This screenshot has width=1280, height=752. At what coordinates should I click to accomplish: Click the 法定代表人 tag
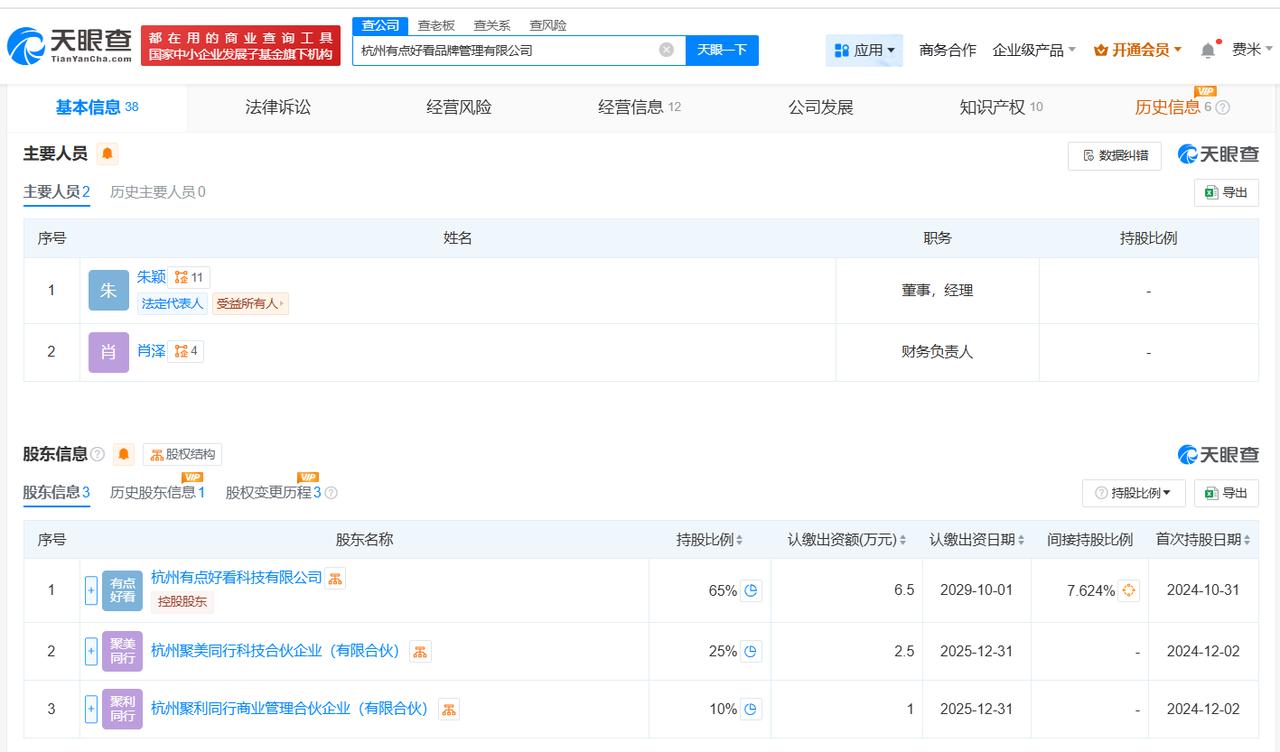[x=172, y=303]
